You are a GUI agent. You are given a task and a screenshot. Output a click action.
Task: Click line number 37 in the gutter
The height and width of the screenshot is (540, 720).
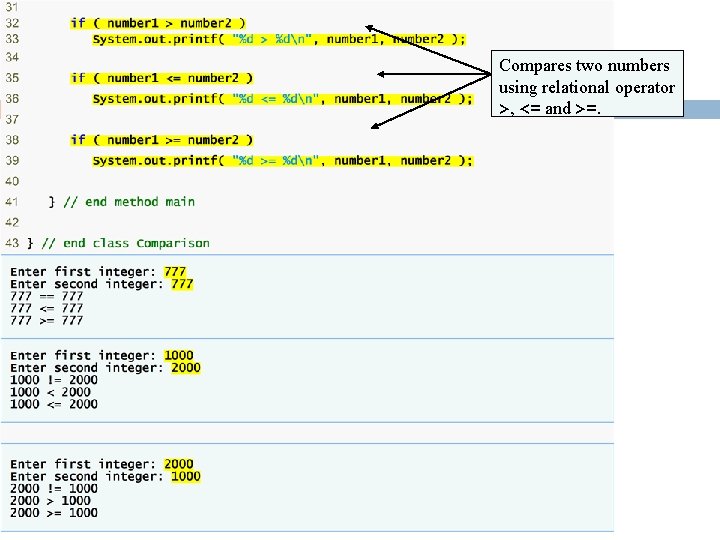(12, 119)
